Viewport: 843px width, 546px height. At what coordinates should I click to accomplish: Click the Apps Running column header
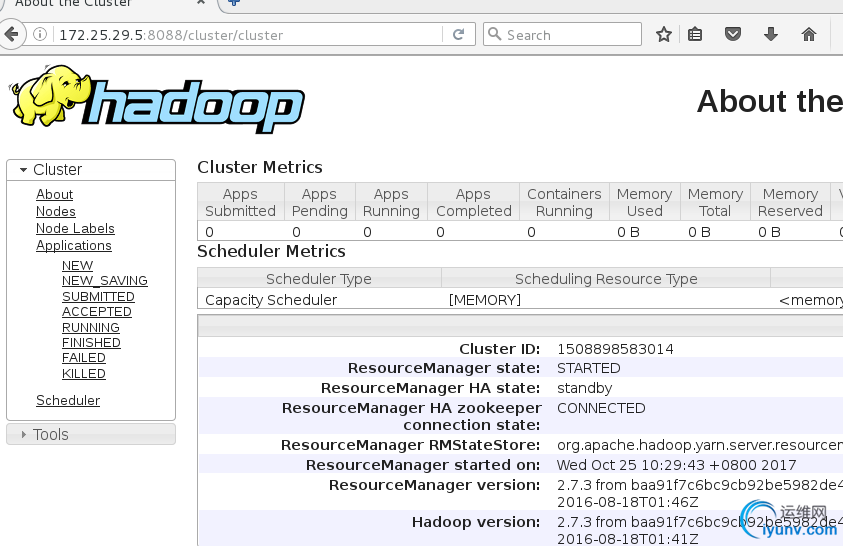pyautogui.click(x=391, y=202)
